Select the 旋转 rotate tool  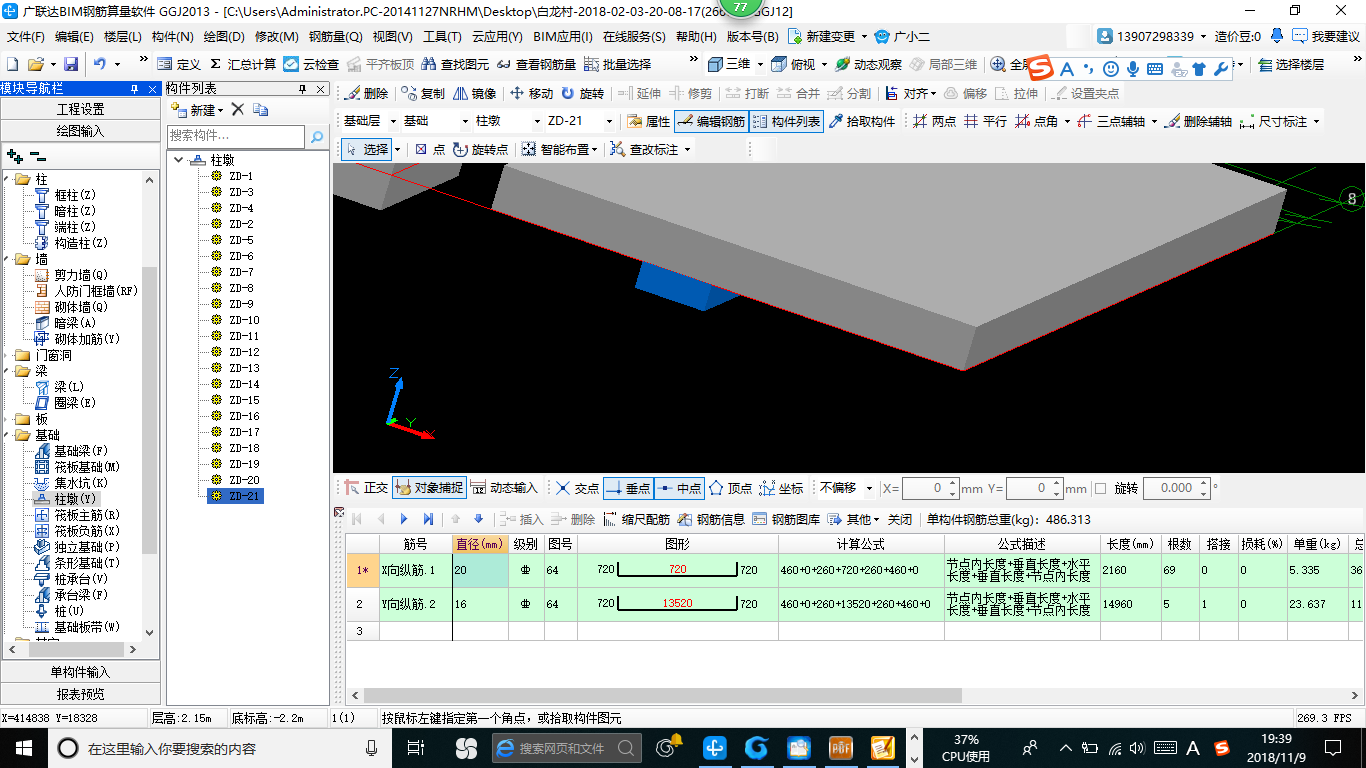[582, 93]
